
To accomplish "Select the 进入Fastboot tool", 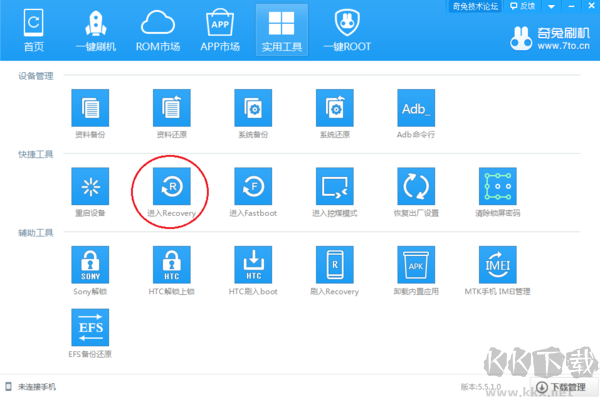I will 253,186.
